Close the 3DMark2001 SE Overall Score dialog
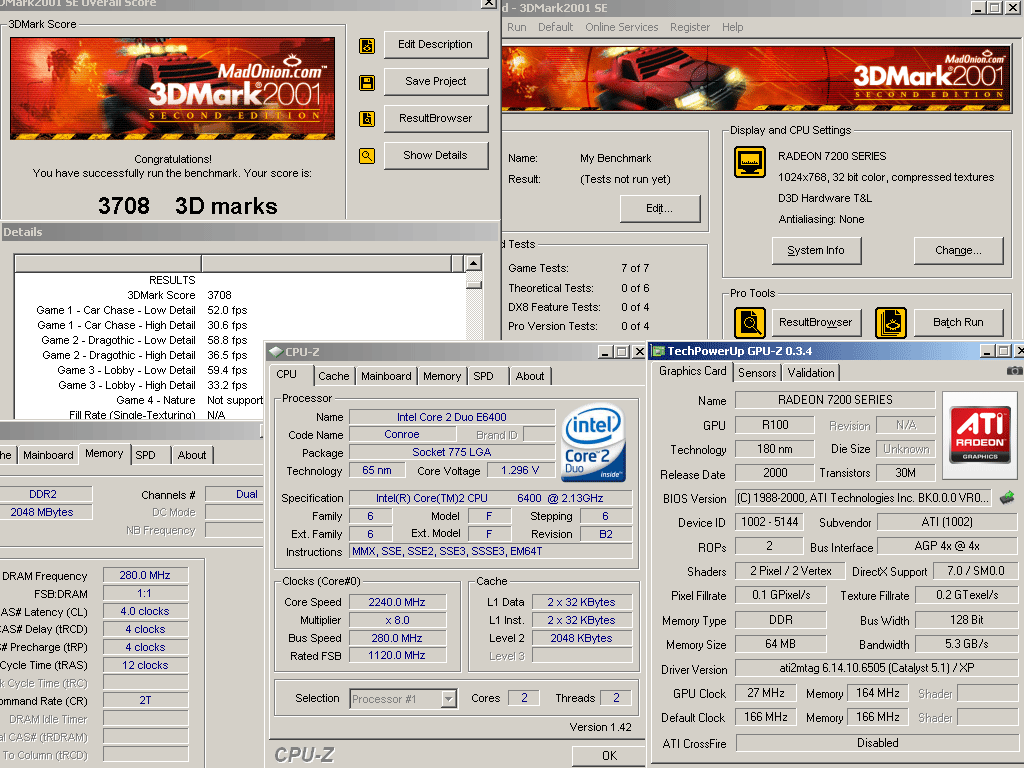The width and height of the screenshot is (1024, 768). [x=488, y=3]
